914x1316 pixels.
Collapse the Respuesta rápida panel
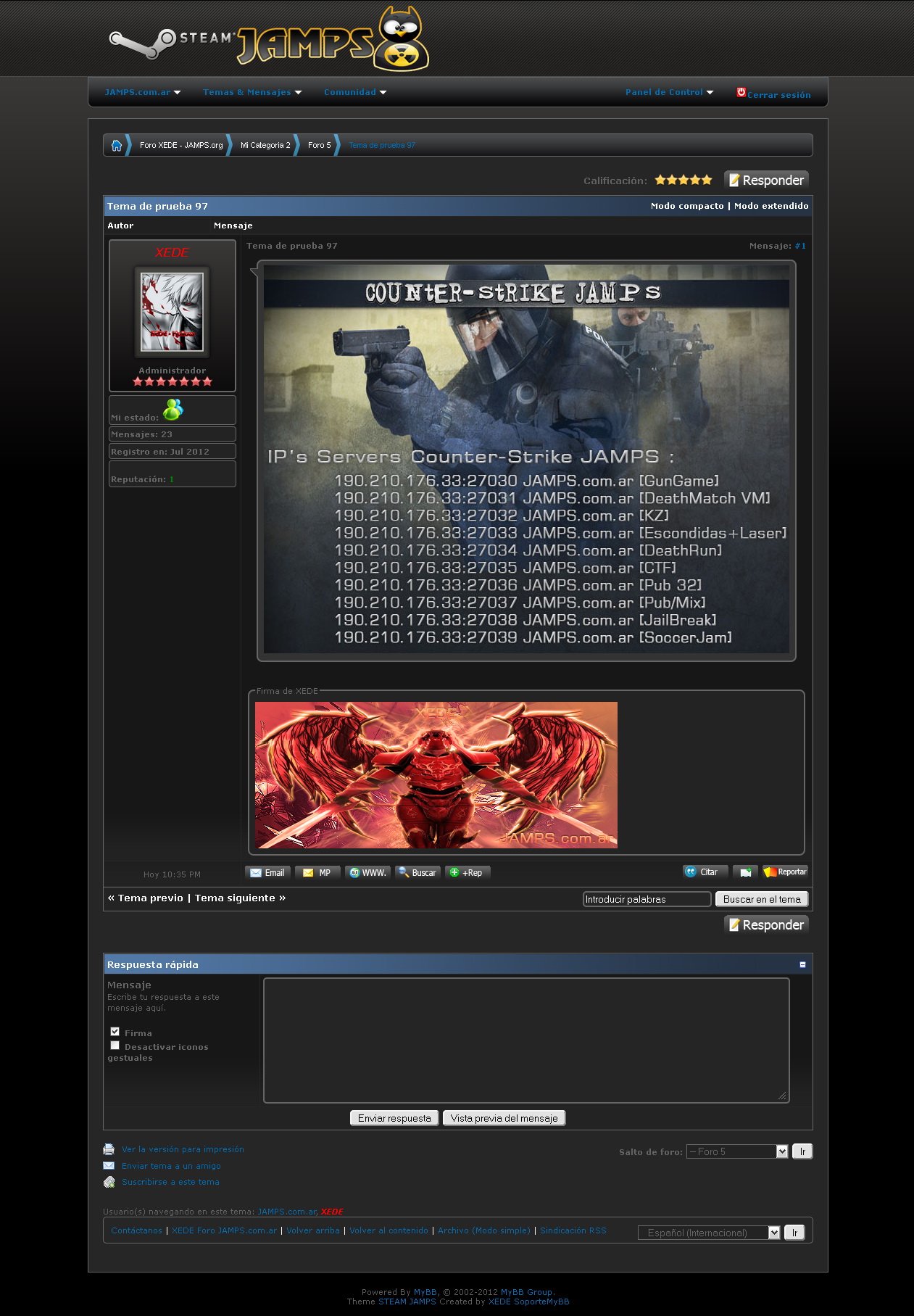pyautogui.click(x=802, y=964)
